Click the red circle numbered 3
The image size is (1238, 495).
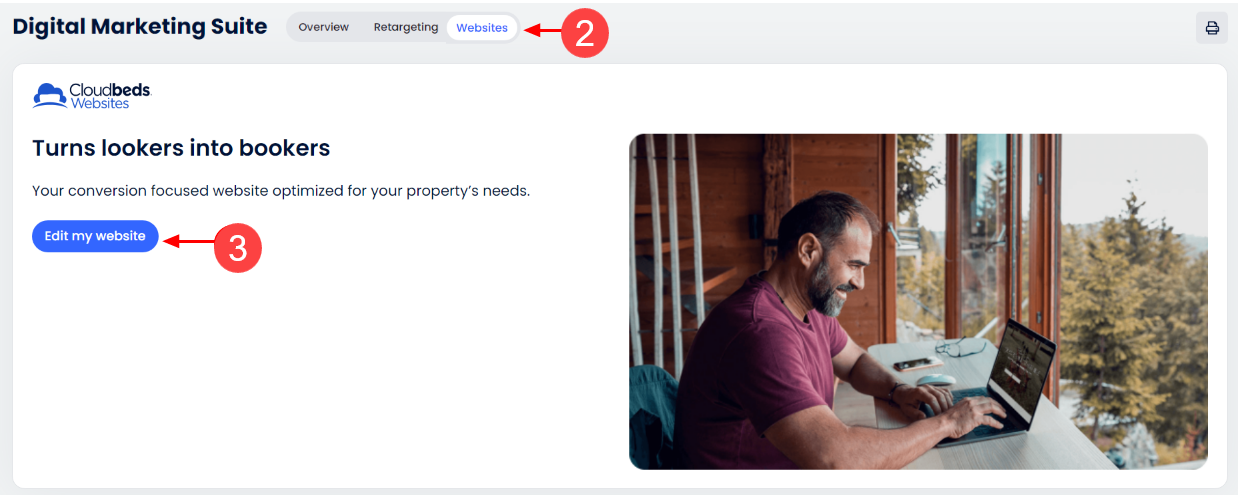(238, 248)
